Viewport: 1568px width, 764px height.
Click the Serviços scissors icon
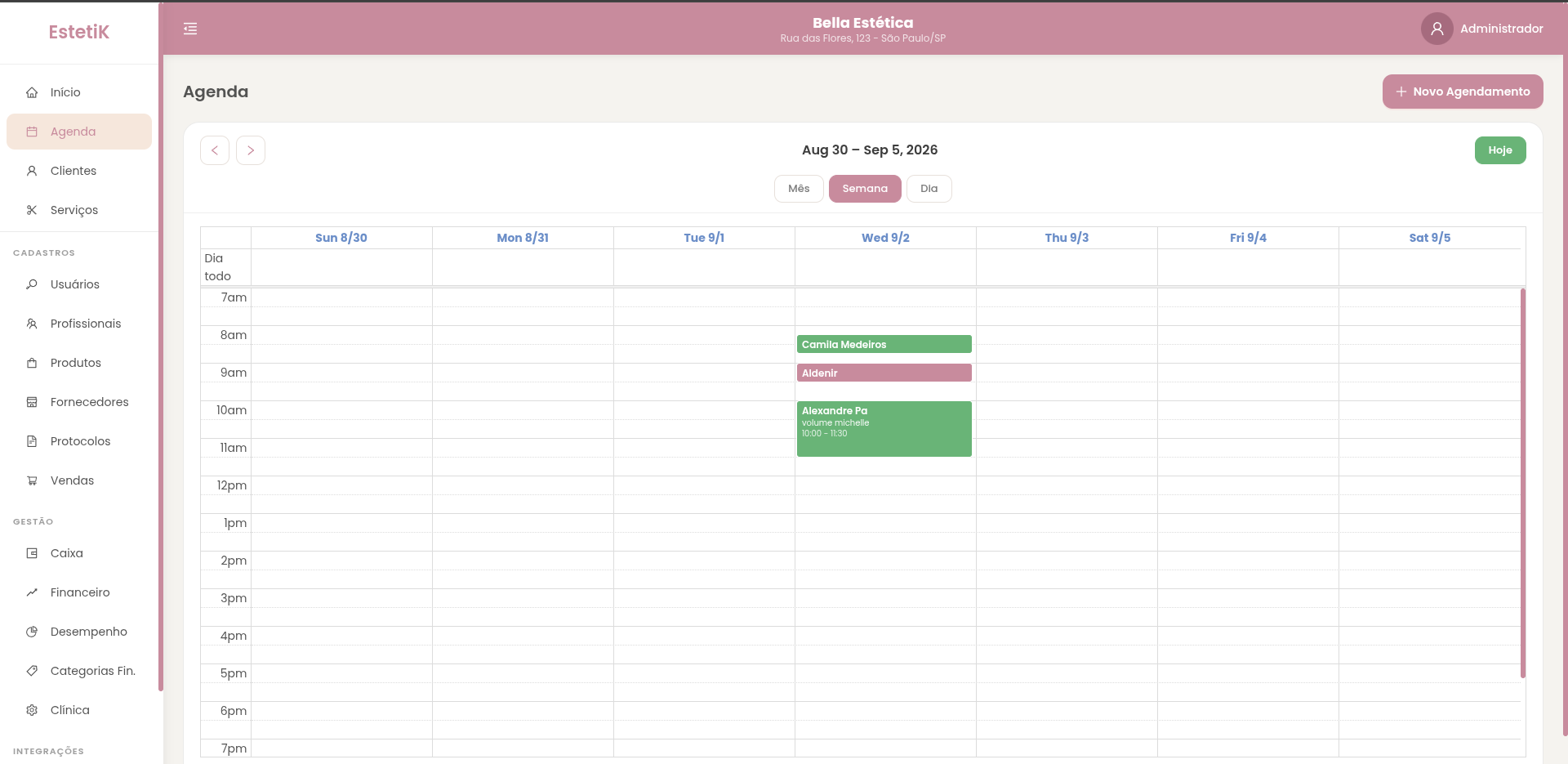32,210
